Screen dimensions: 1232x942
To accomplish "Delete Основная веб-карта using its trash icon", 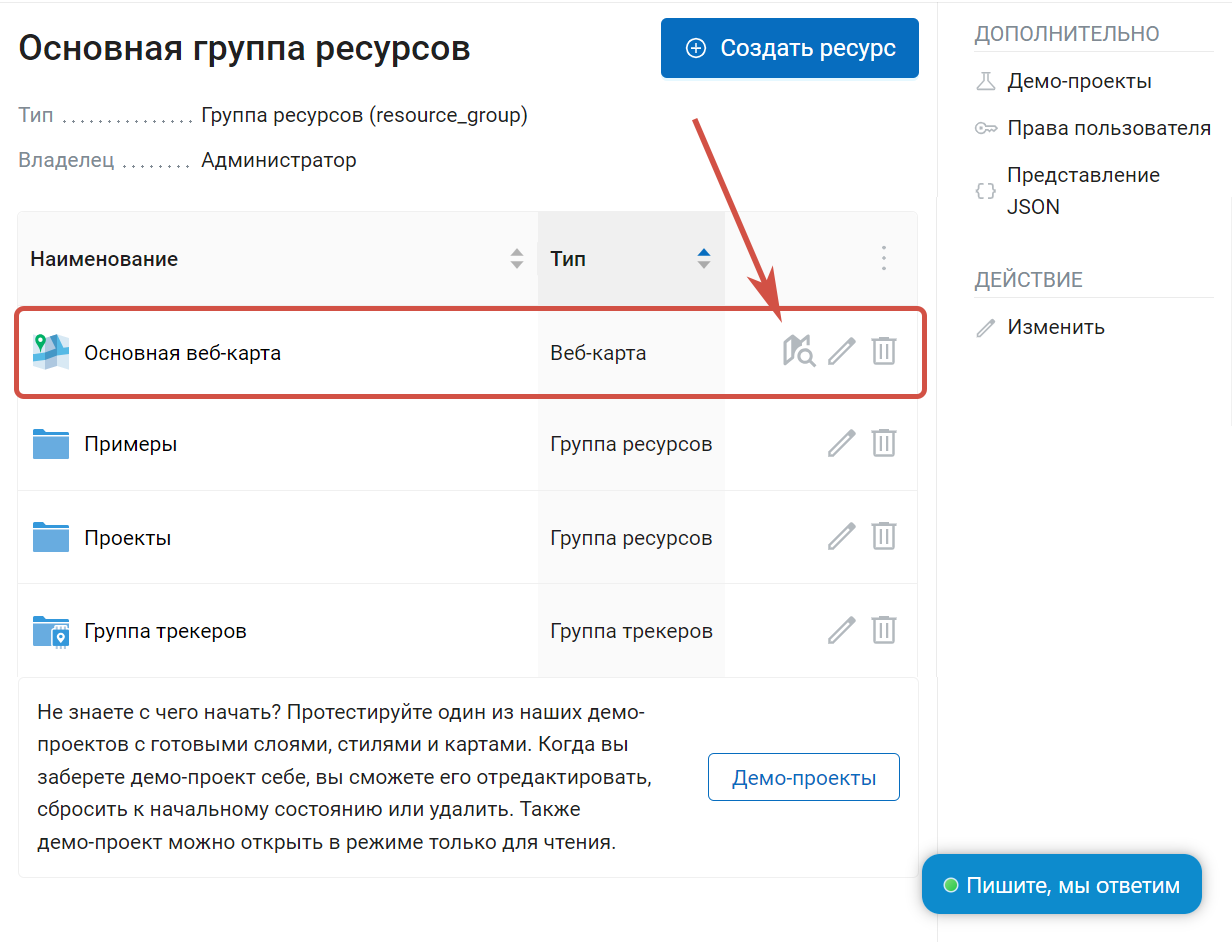I will tap(884, 351).
